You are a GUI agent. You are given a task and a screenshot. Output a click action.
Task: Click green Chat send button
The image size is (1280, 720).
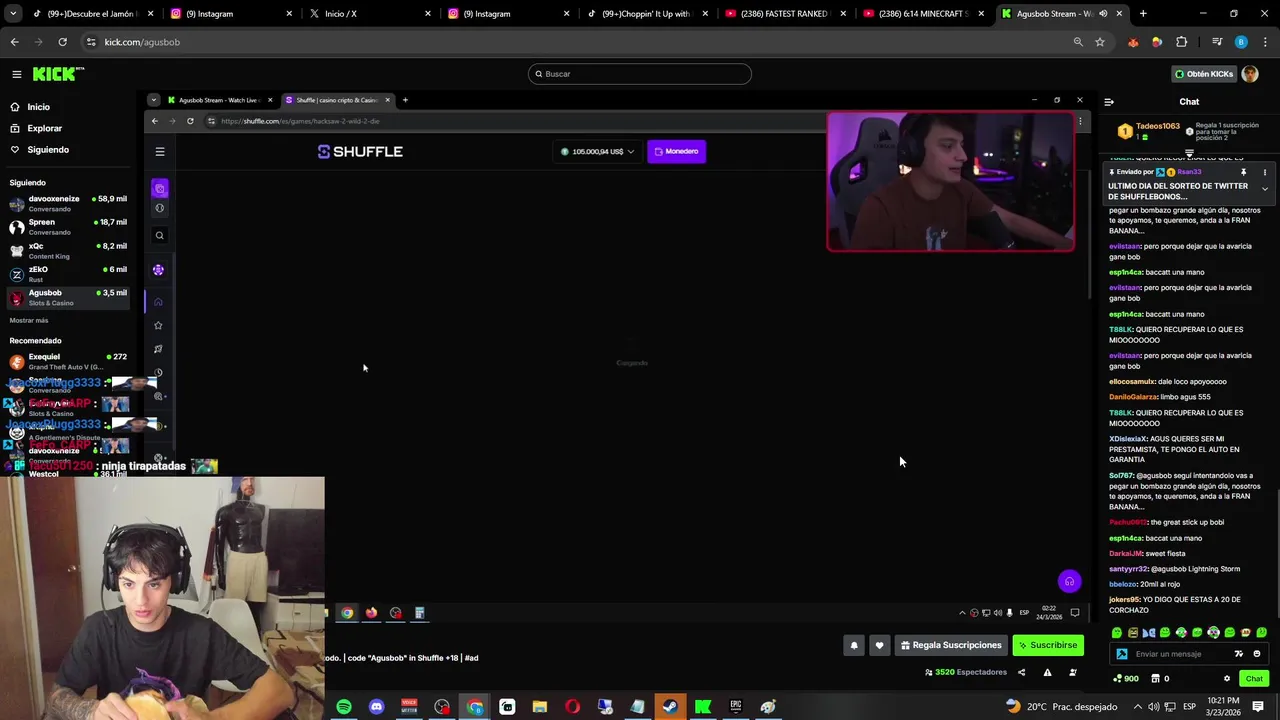coord(1254,679)
